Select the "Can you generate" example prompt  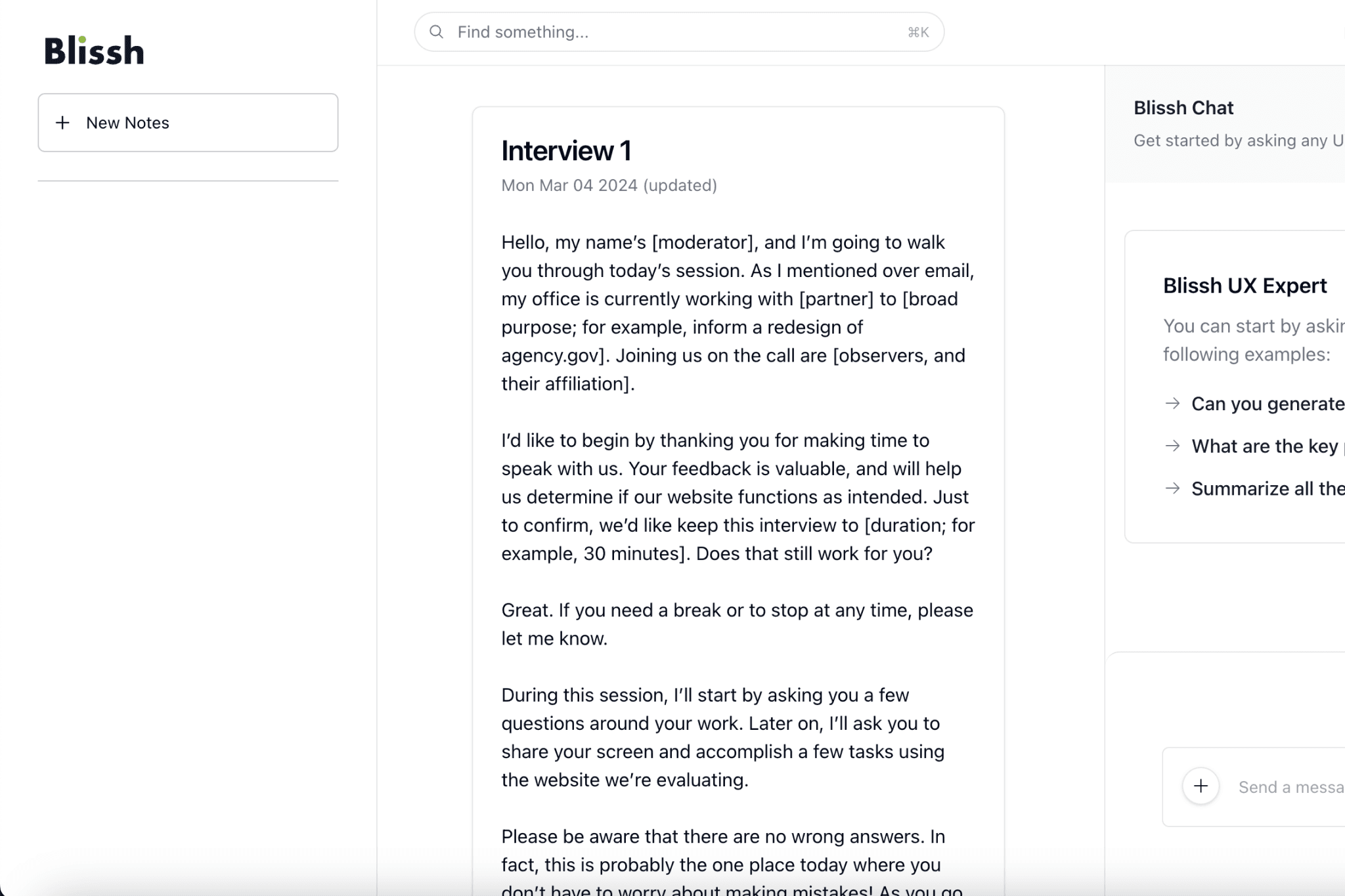pyautogui.click(x=1268, y=404)
